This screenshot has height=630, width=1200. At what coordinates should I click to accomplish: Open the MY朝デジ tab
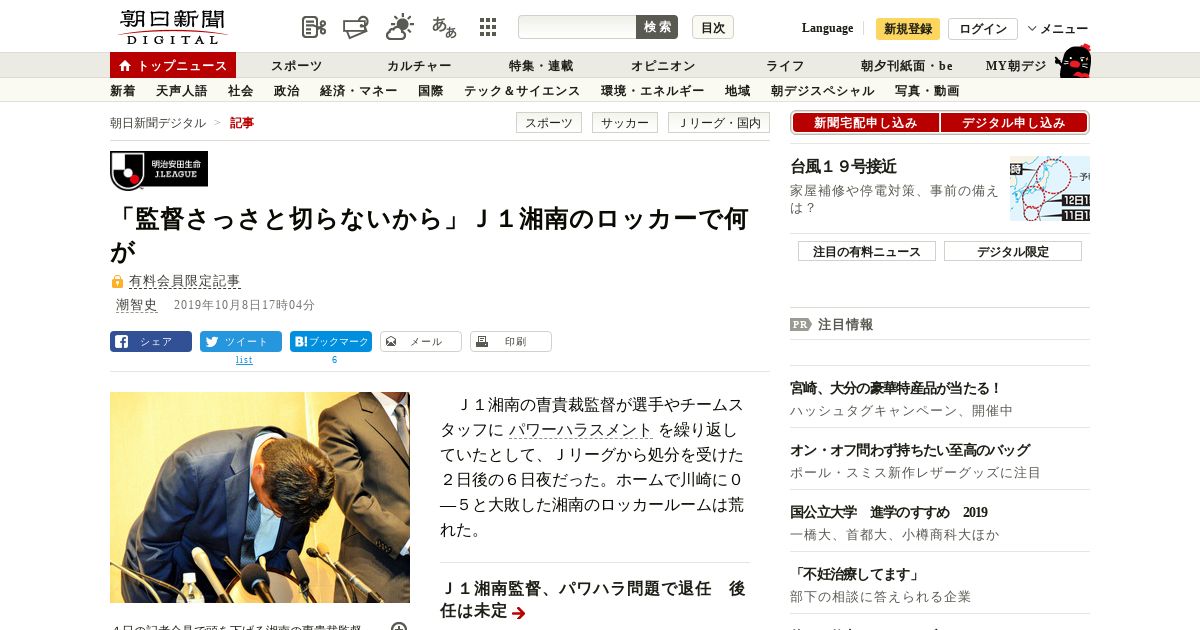tap(1016, 65)
